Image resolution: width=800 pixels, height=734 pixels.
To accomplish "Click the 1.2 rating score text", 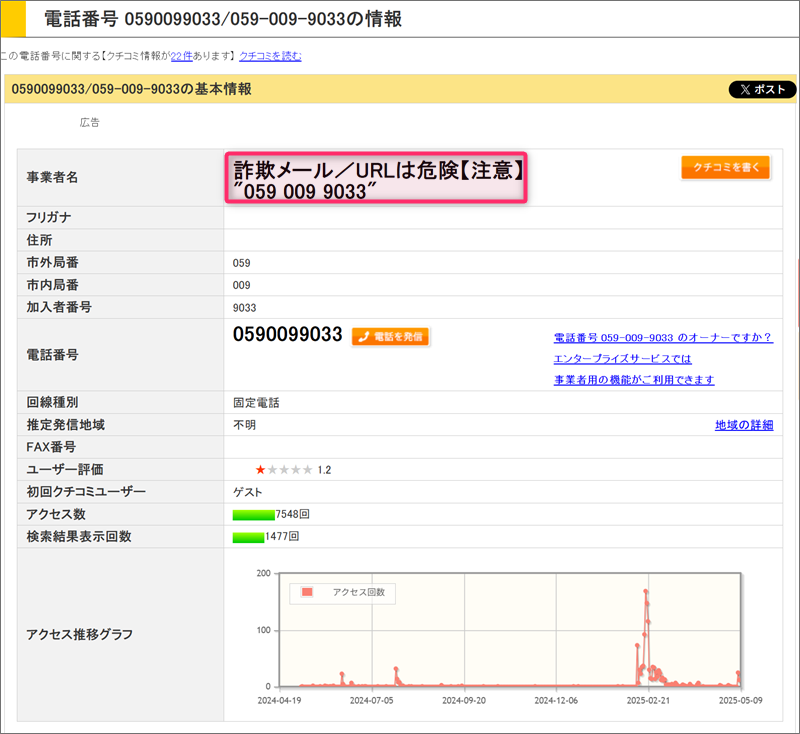I will [324, 470].
